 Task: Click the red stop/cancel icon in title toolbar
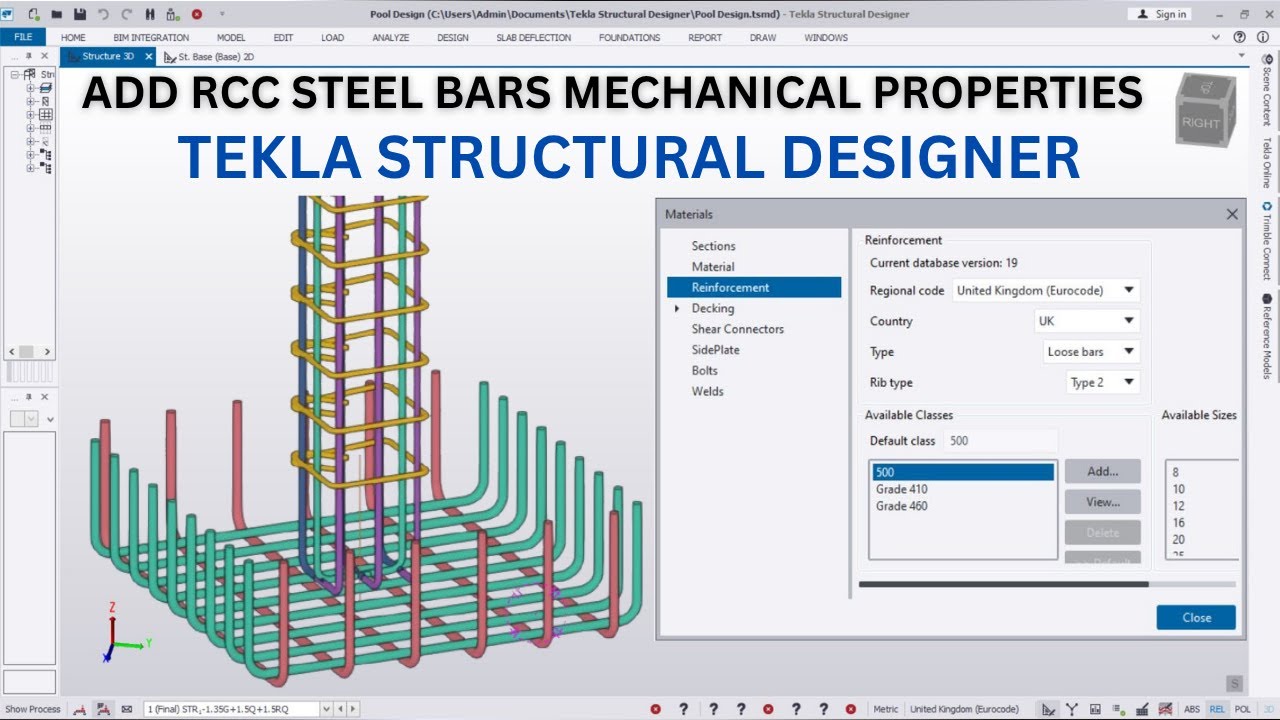click(196, 14)
